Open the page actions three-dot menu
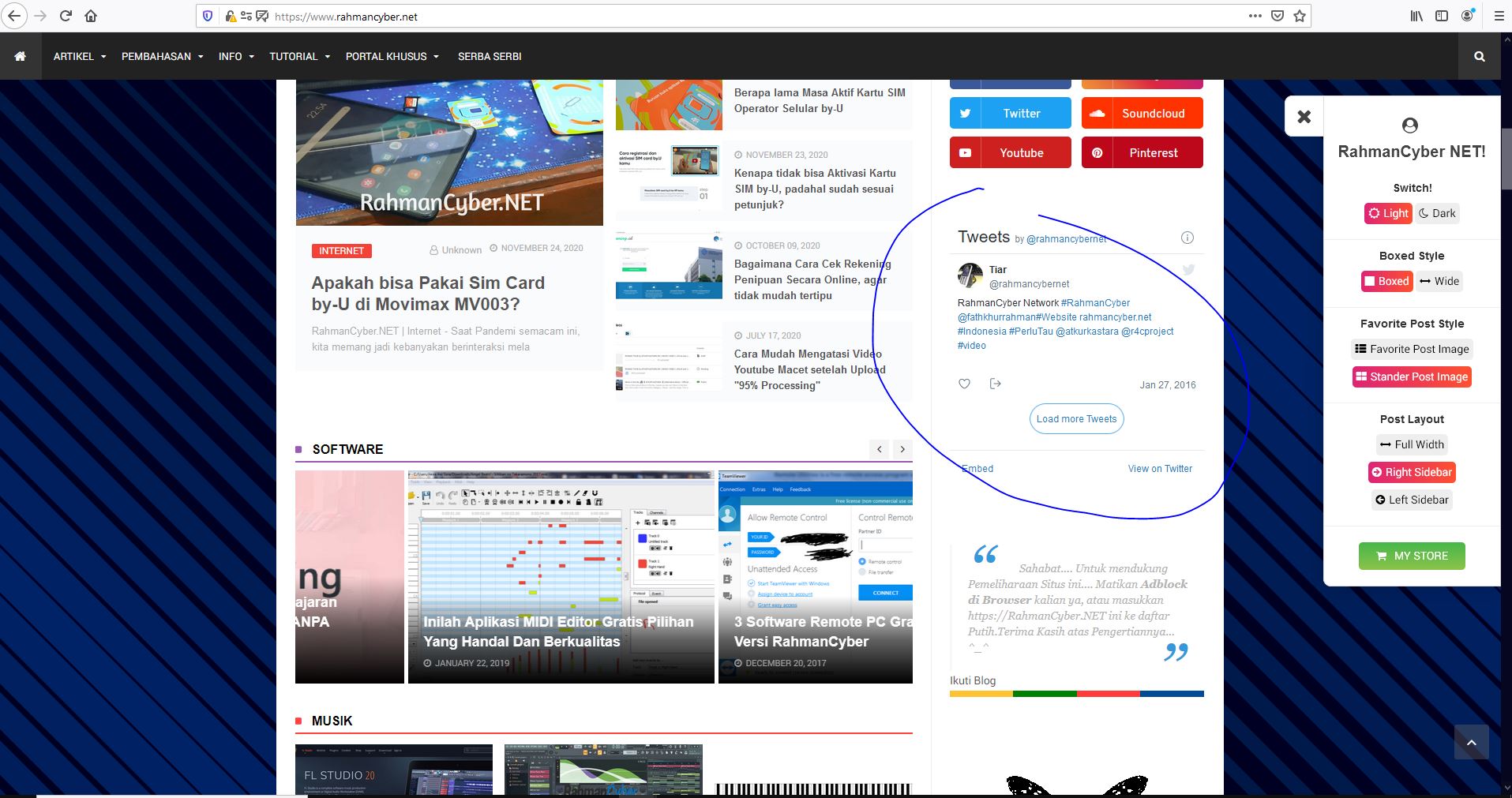Viewport: 1512px width, 798px height. pos(1255,16)
